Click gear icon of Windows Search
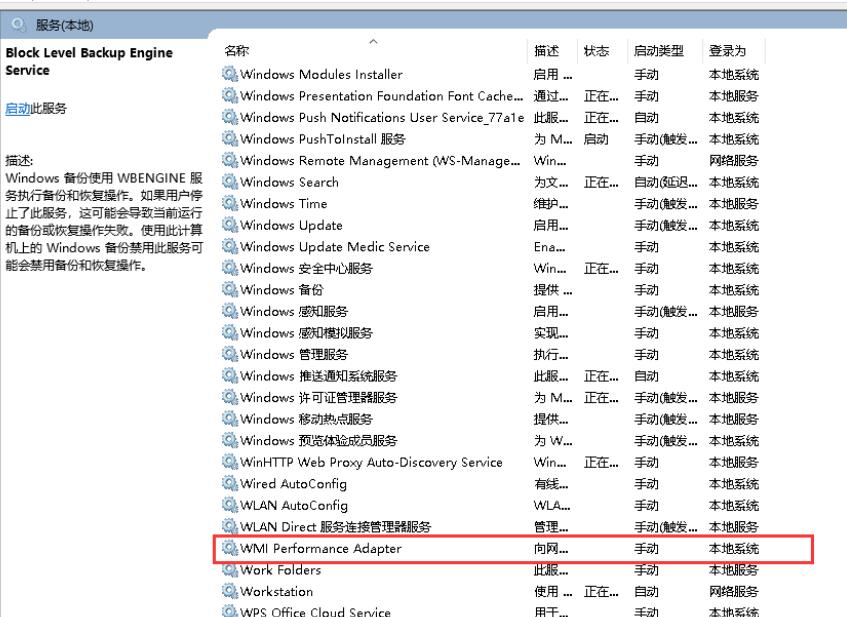This screenshot has width=847, height=617. [230, 182]
